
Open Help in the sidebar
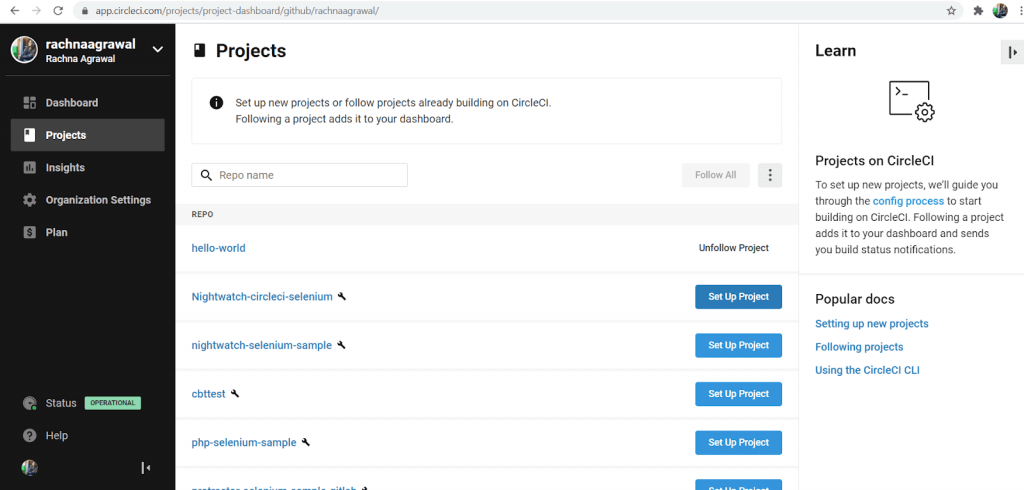pyautogui.click(x=57, y=436)
